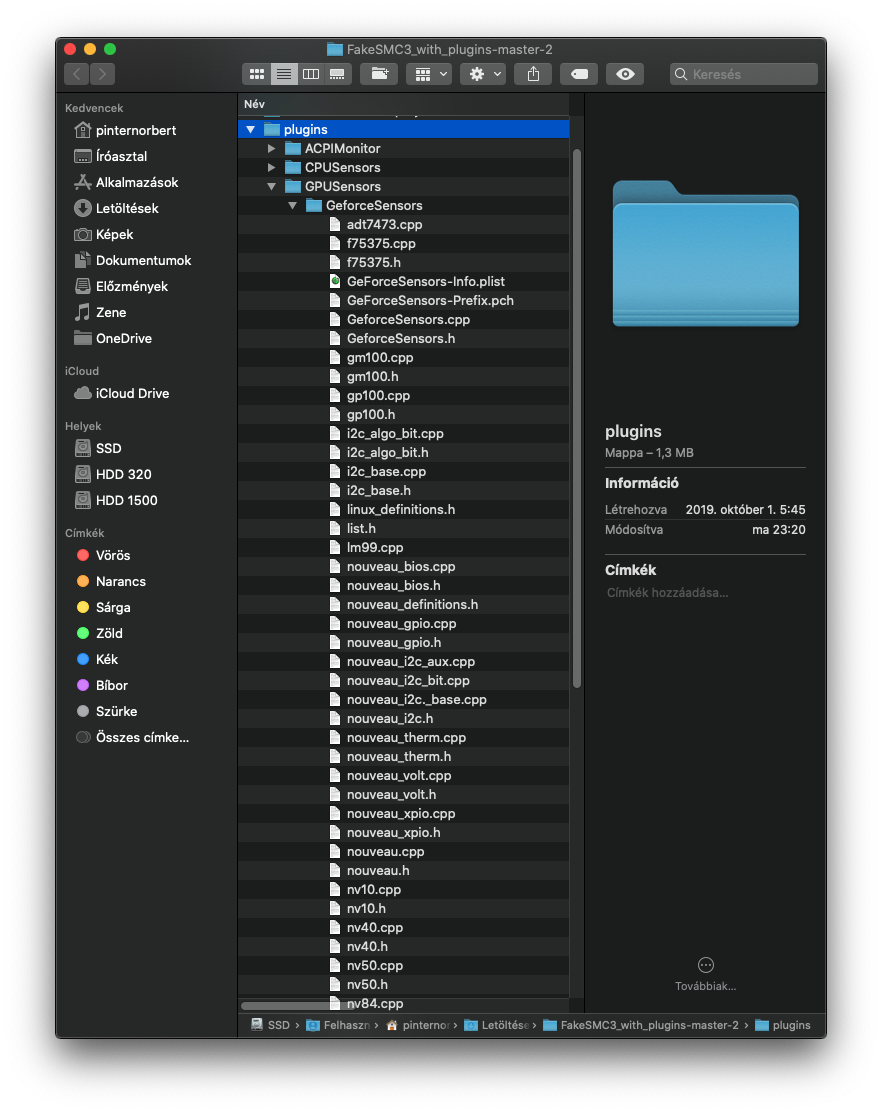Open the gear action menu
The width and height of the screenshot is (882, 1112).
(x=483, y=74)
